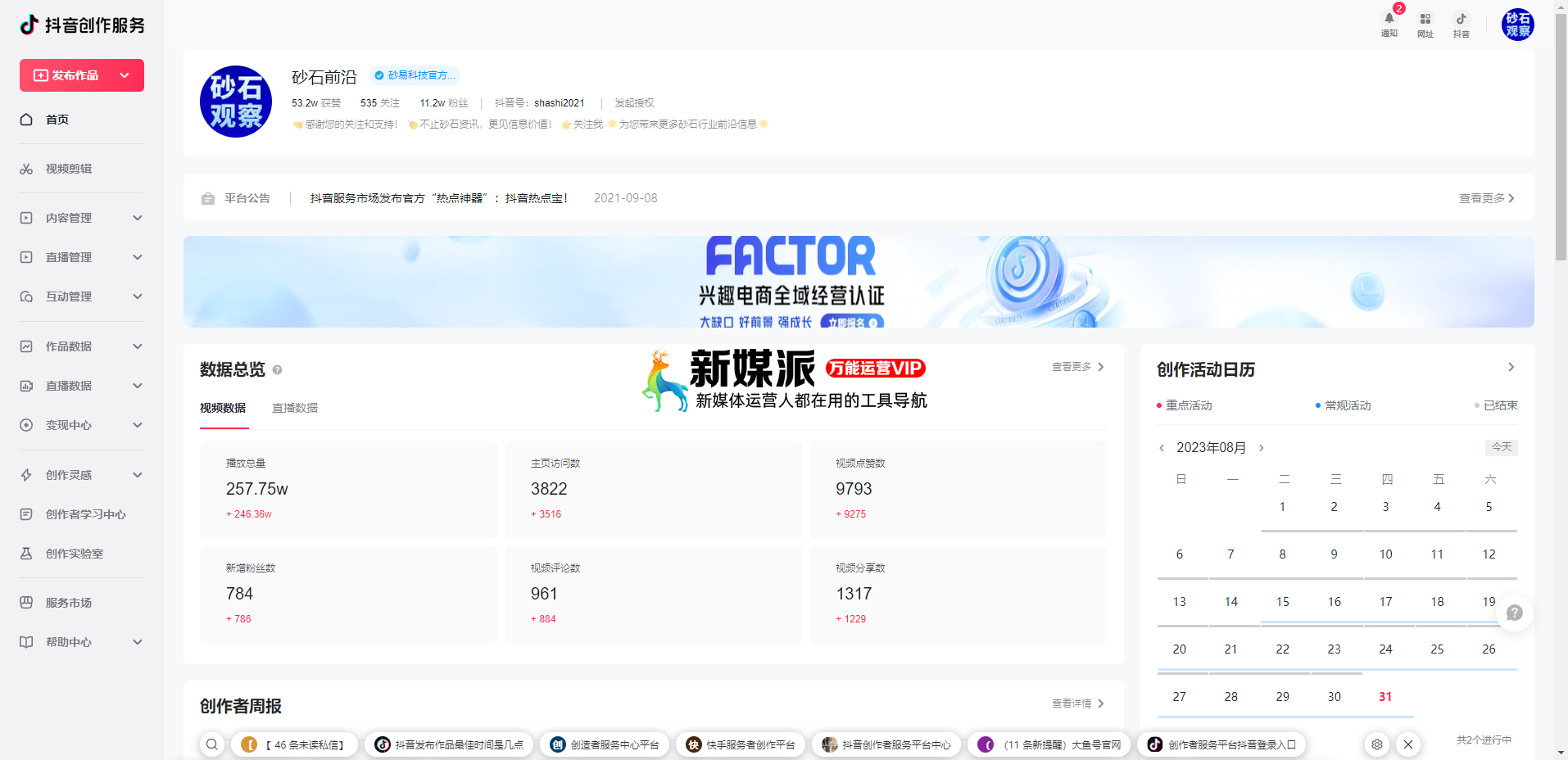The width and height of the screenshot is (1568, 760).
Task: Open 抖音发布作品最佳时间是几点 suggestion
Action: [x=449, y=744]
